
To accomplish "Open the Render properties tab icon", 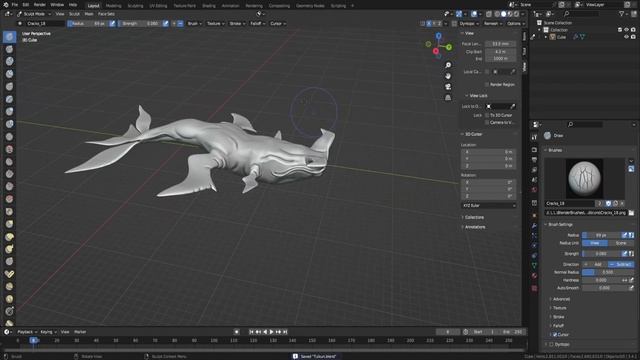I will (x=534, y=150).
